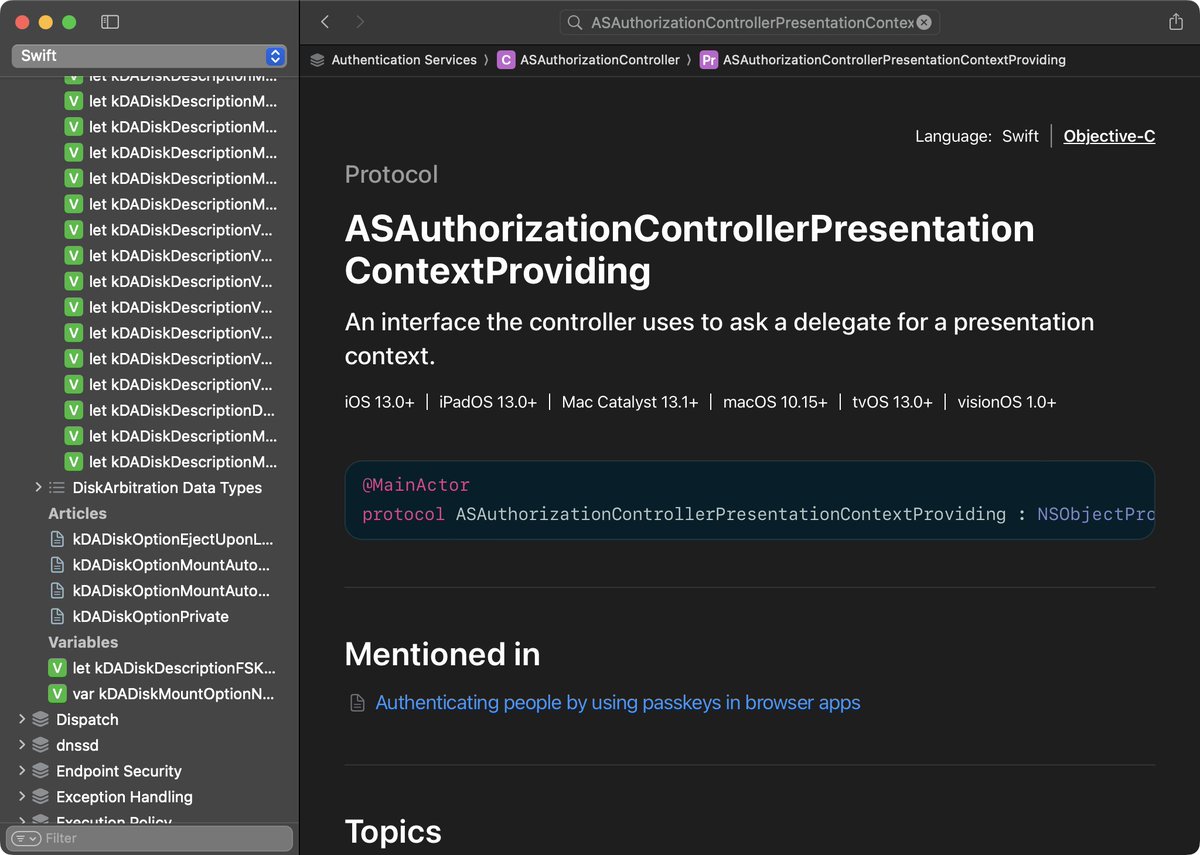This screenshot has width=1200, height=855.
Task: Expand the Exception Handling node
Action: pyautogui.click(x=22, y=797)
